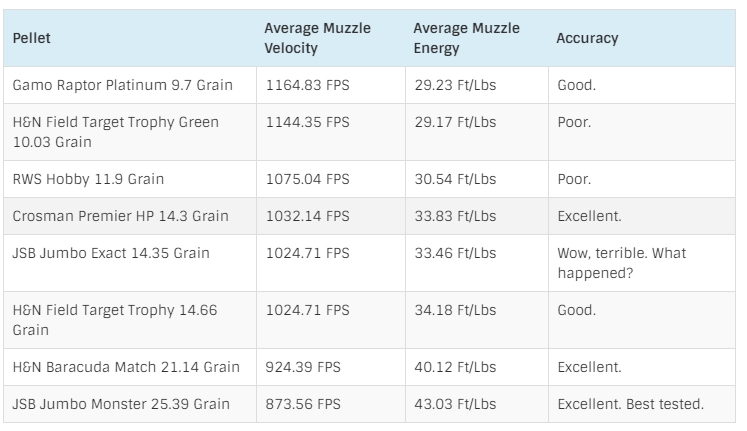Image resolution: width=747 pixels, height=431 pixels.
Task: Click the Pellet column header
Action: tap(32, 38)
